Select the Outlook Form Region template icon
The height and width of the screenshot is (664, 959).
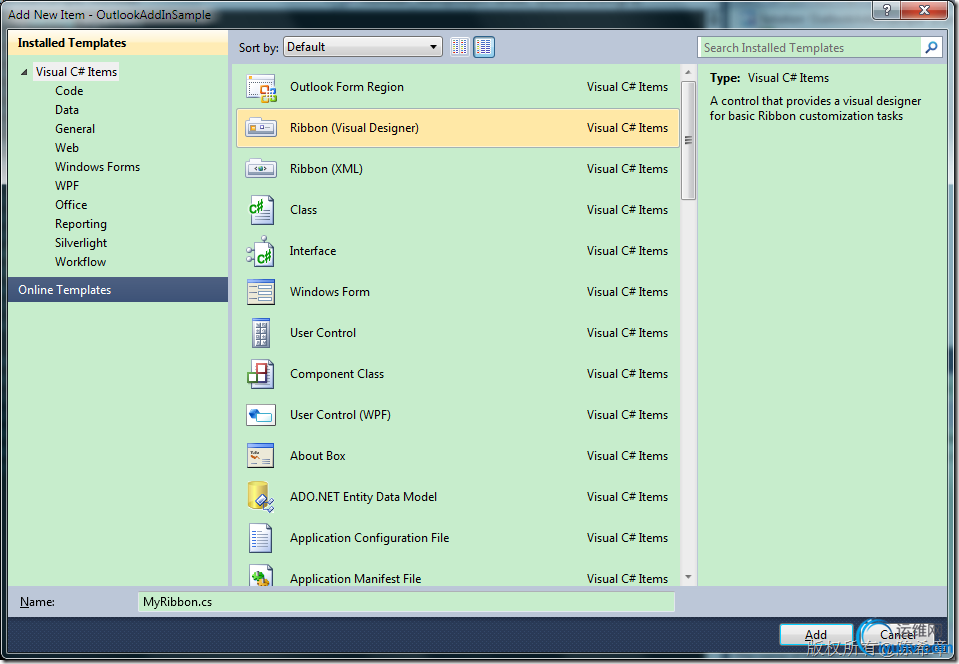tap(261, 87)
